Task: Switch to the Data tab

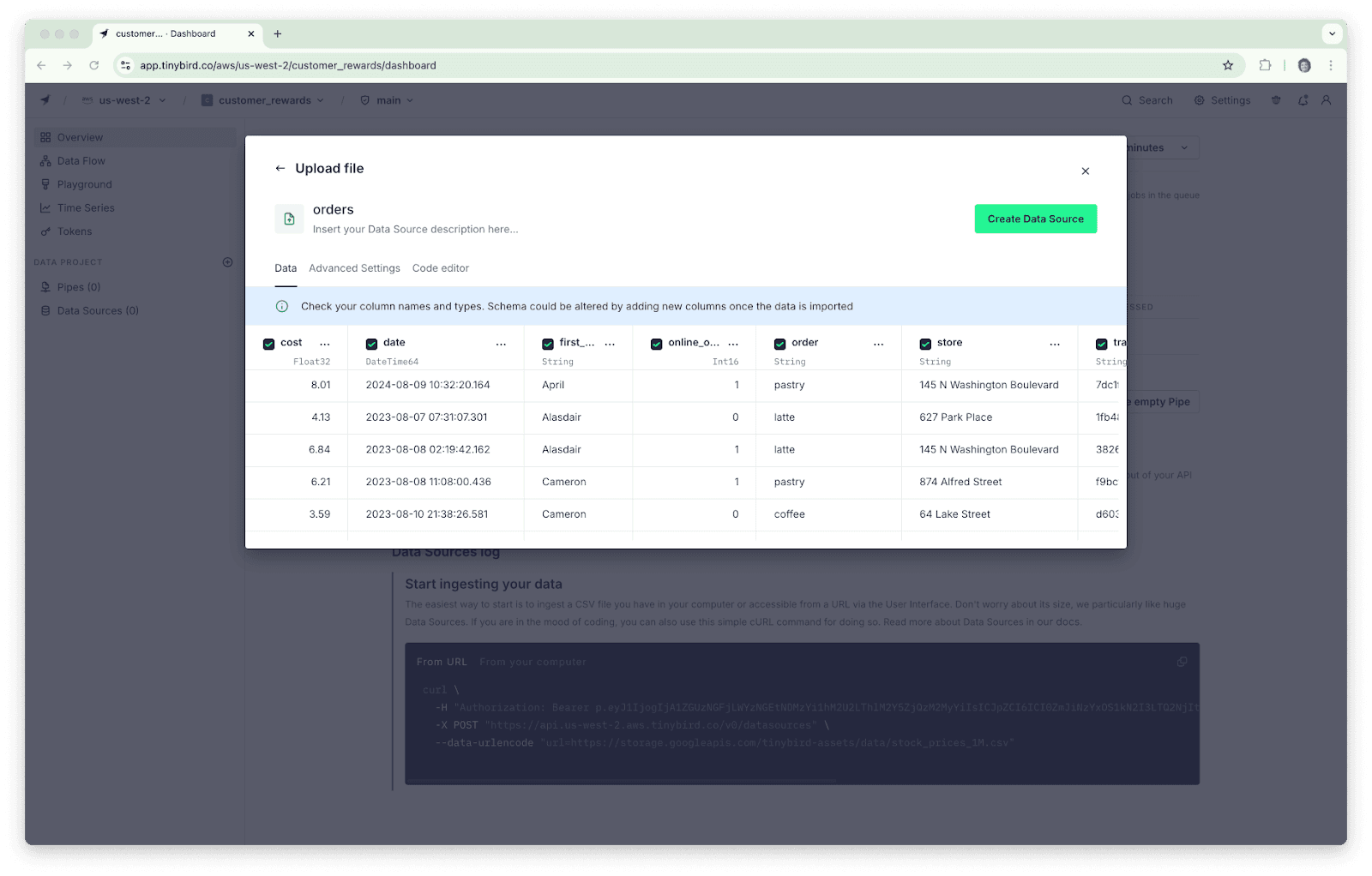Action: (286, 268)
